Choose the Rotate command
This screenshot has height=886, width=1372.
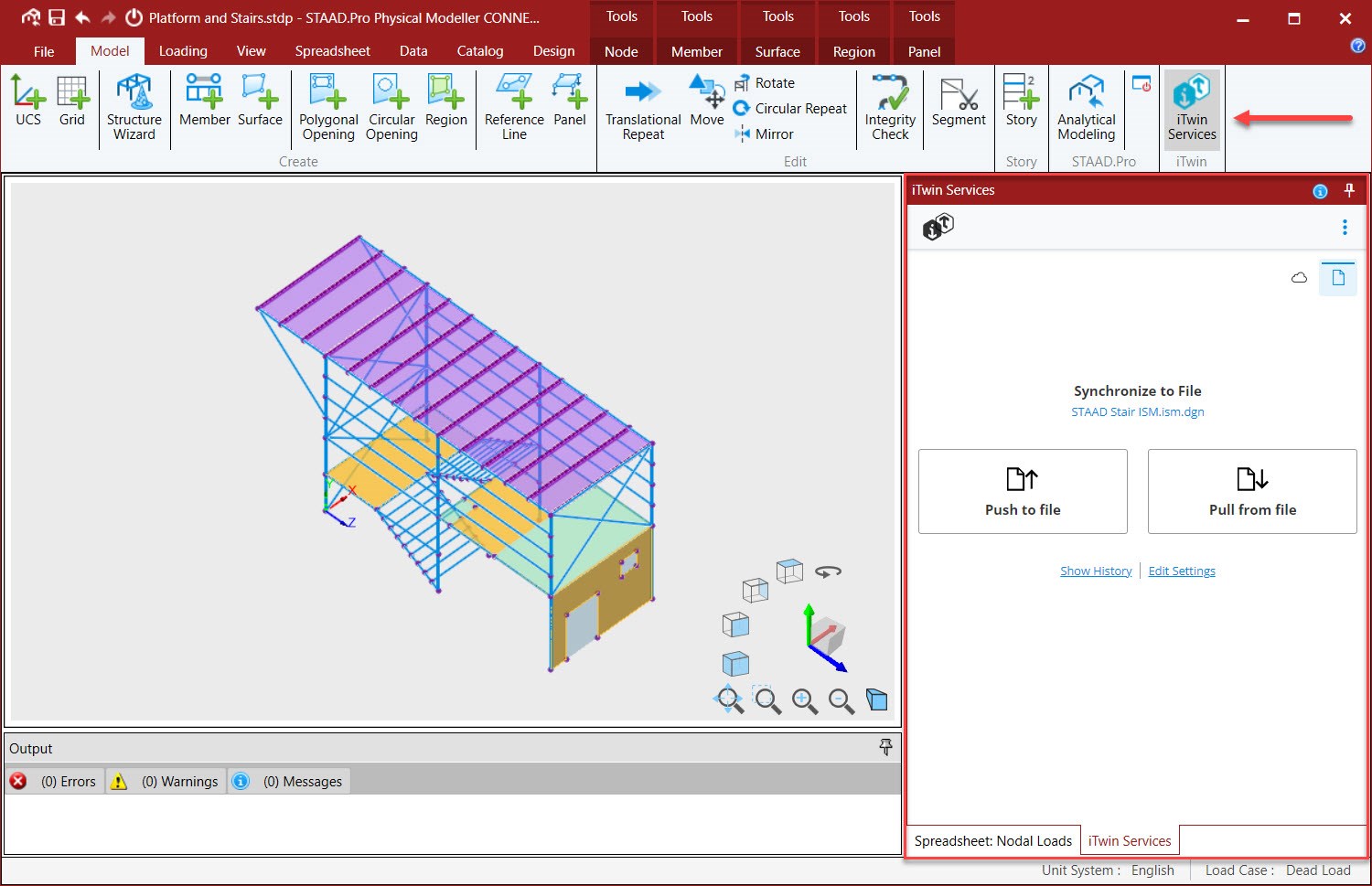point(765,83)
